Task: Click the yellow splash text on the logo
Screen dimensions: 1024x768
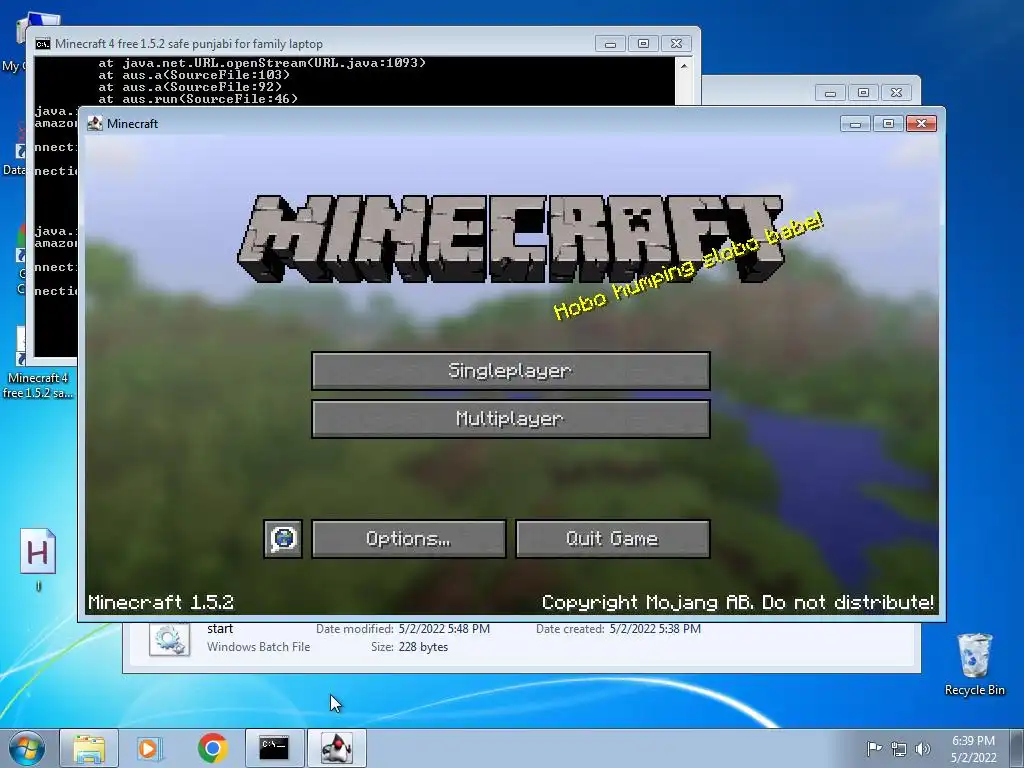Action: coord(688,266)
